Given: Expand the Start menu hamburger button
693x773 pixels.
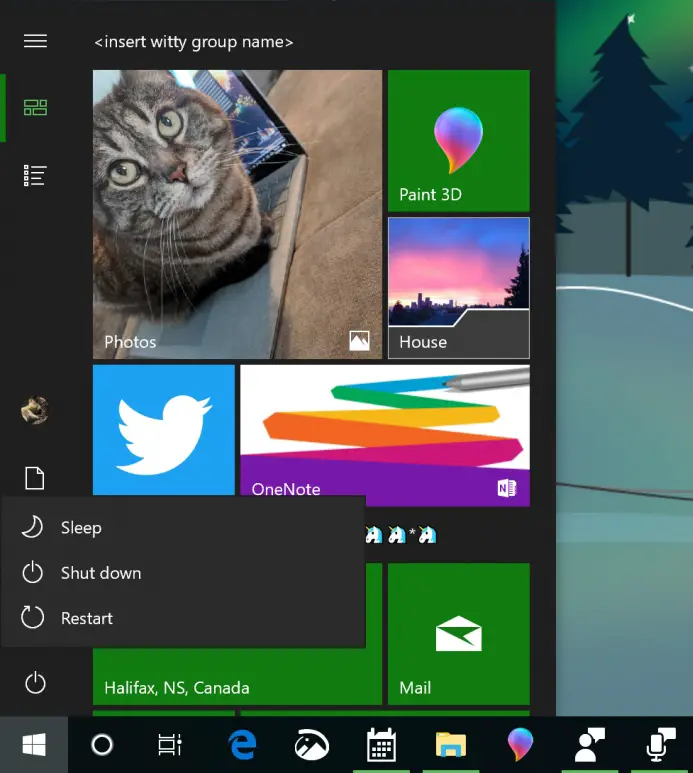Looking at the screenshot, I should pyautogui.click(x=35, y=41).
